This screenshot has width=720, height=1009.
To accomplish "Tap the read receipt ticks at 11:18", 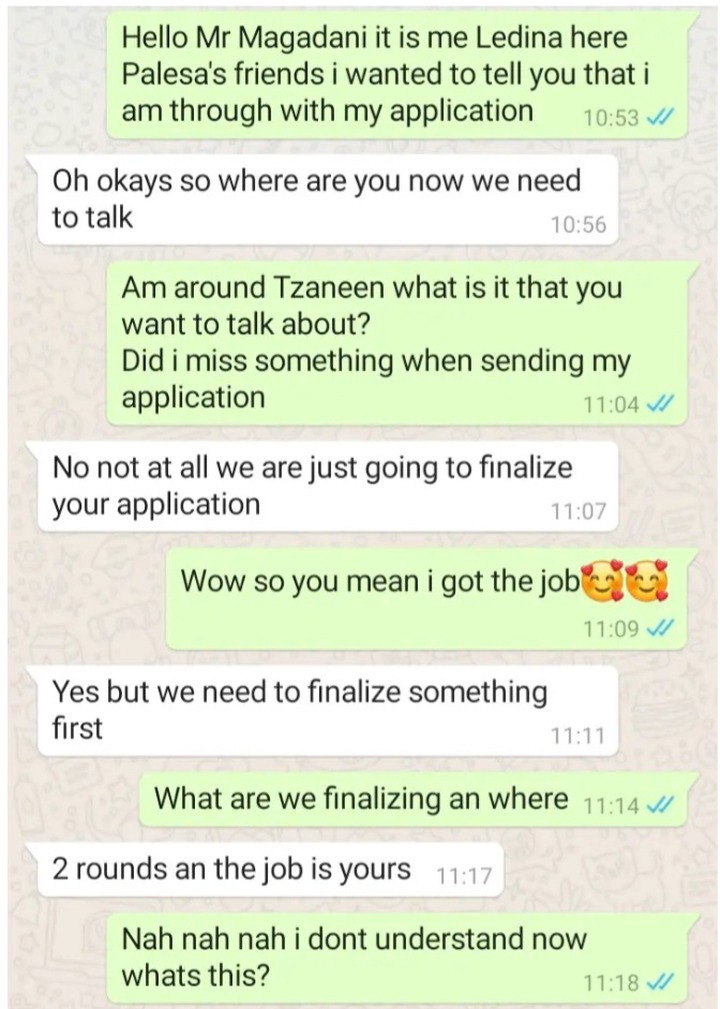I will (x=660, y=982).
